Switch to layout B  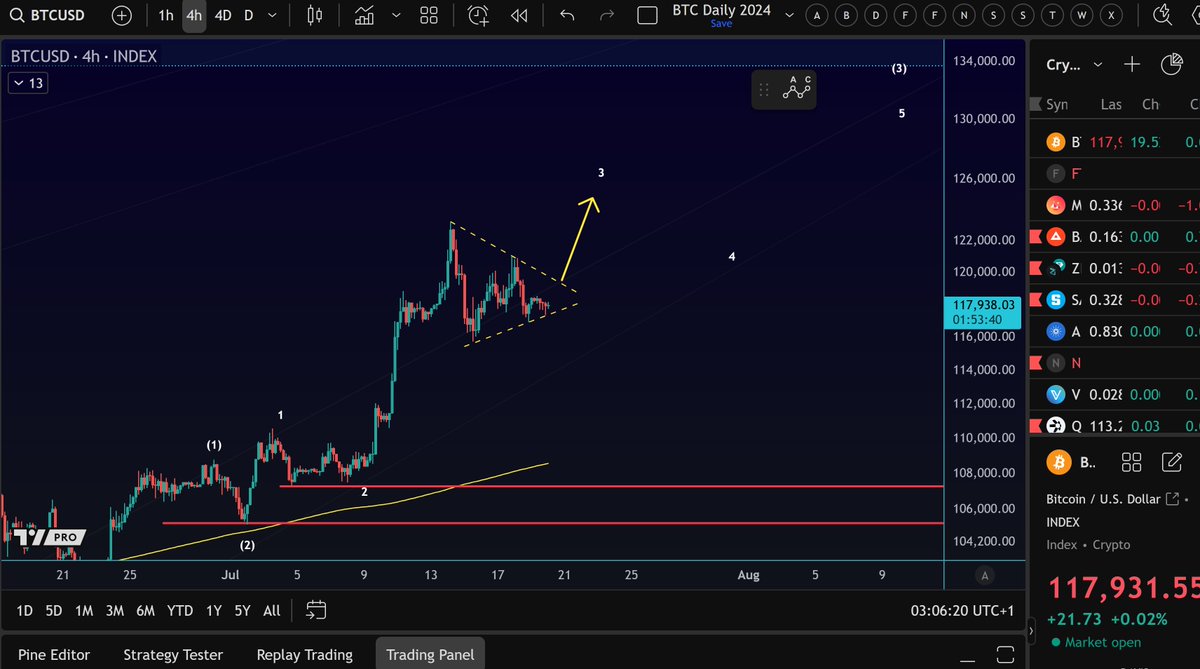pyautogui.click(x=848, y=16)
